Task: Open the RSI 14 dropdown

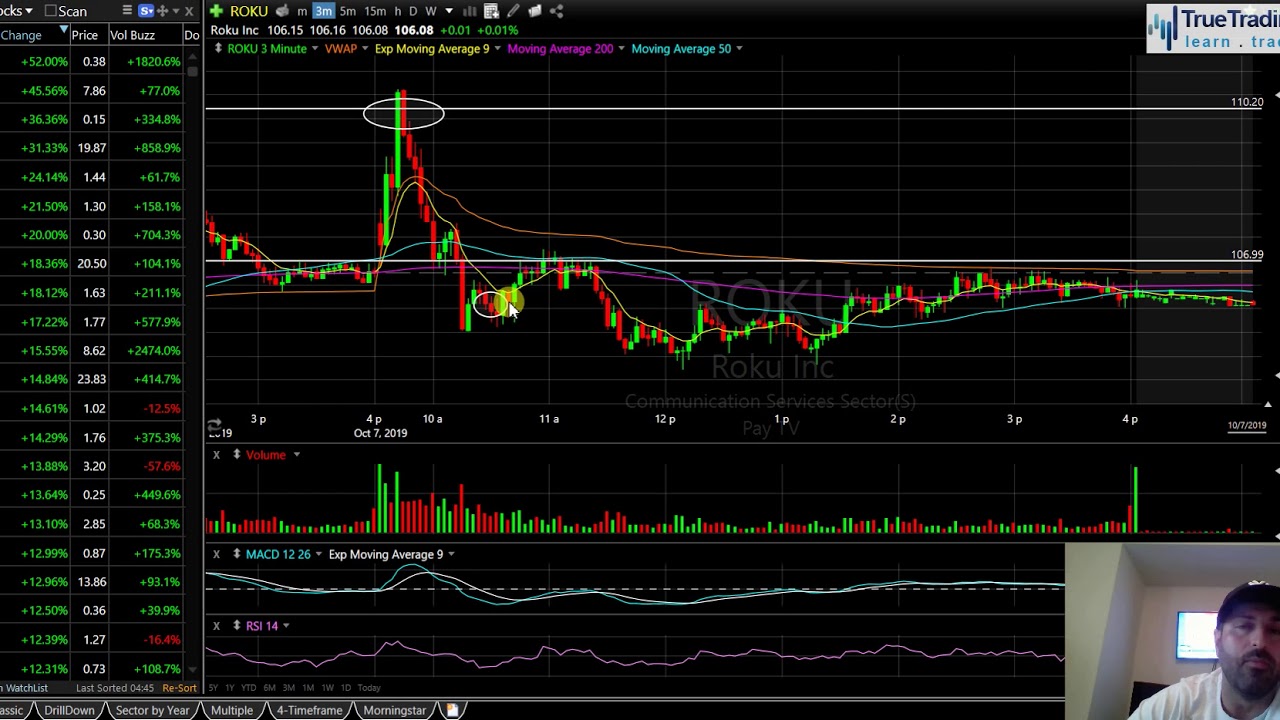Action: [285, 626]
